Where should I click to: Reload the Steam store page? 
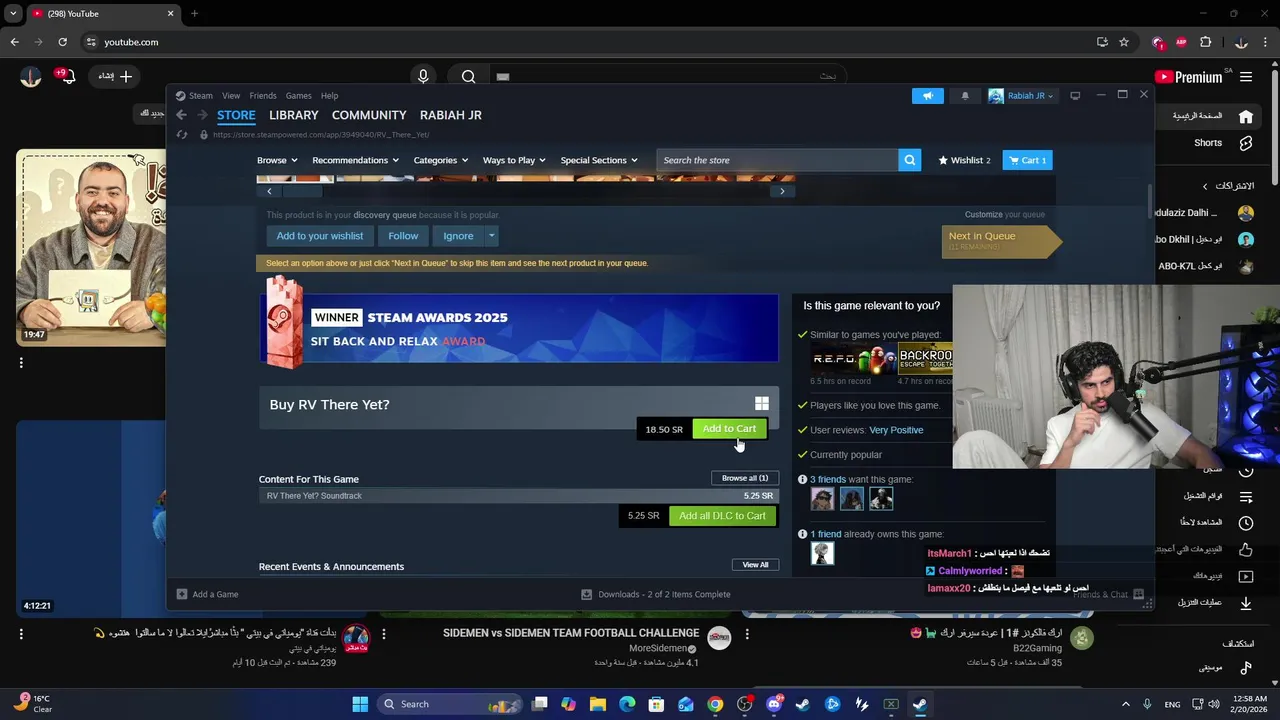(x=182, y=135)
